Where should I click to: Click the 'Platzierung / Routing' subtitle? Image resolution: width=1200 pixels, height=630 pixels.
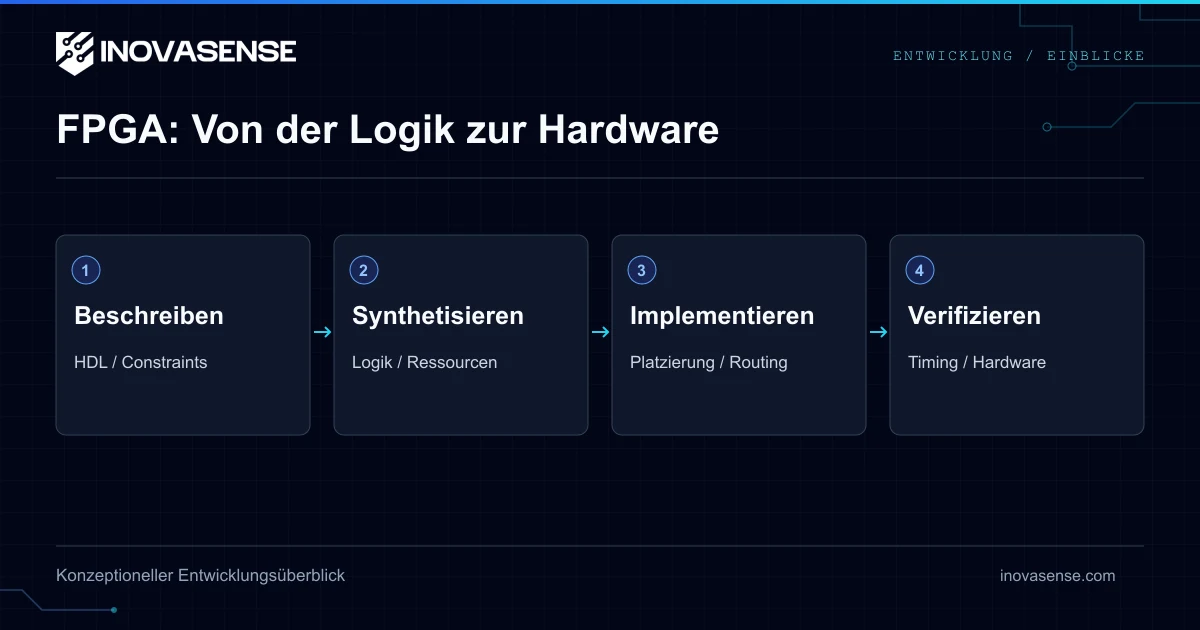[709, 362]
